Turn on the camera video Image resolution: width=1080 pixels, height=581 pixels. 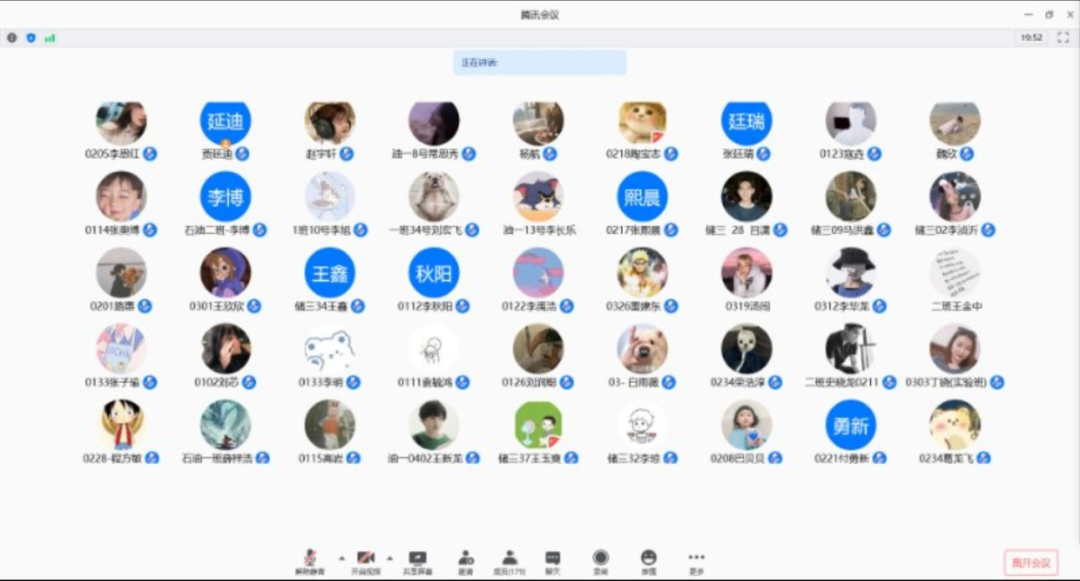click(x=365, y=560)
